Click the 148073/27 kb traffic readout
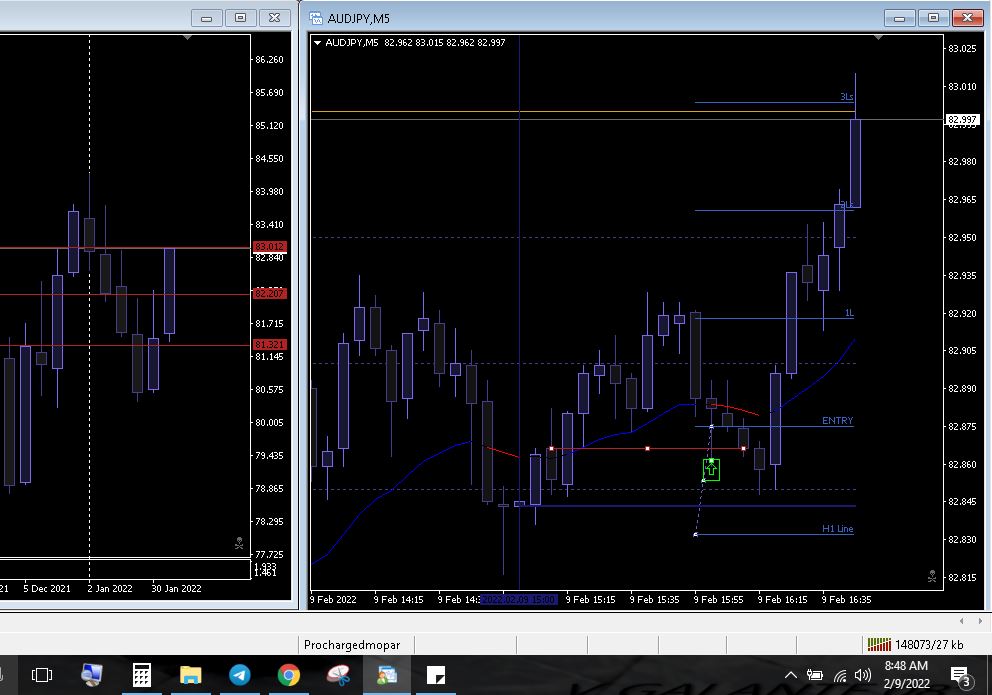 point(929,645)
